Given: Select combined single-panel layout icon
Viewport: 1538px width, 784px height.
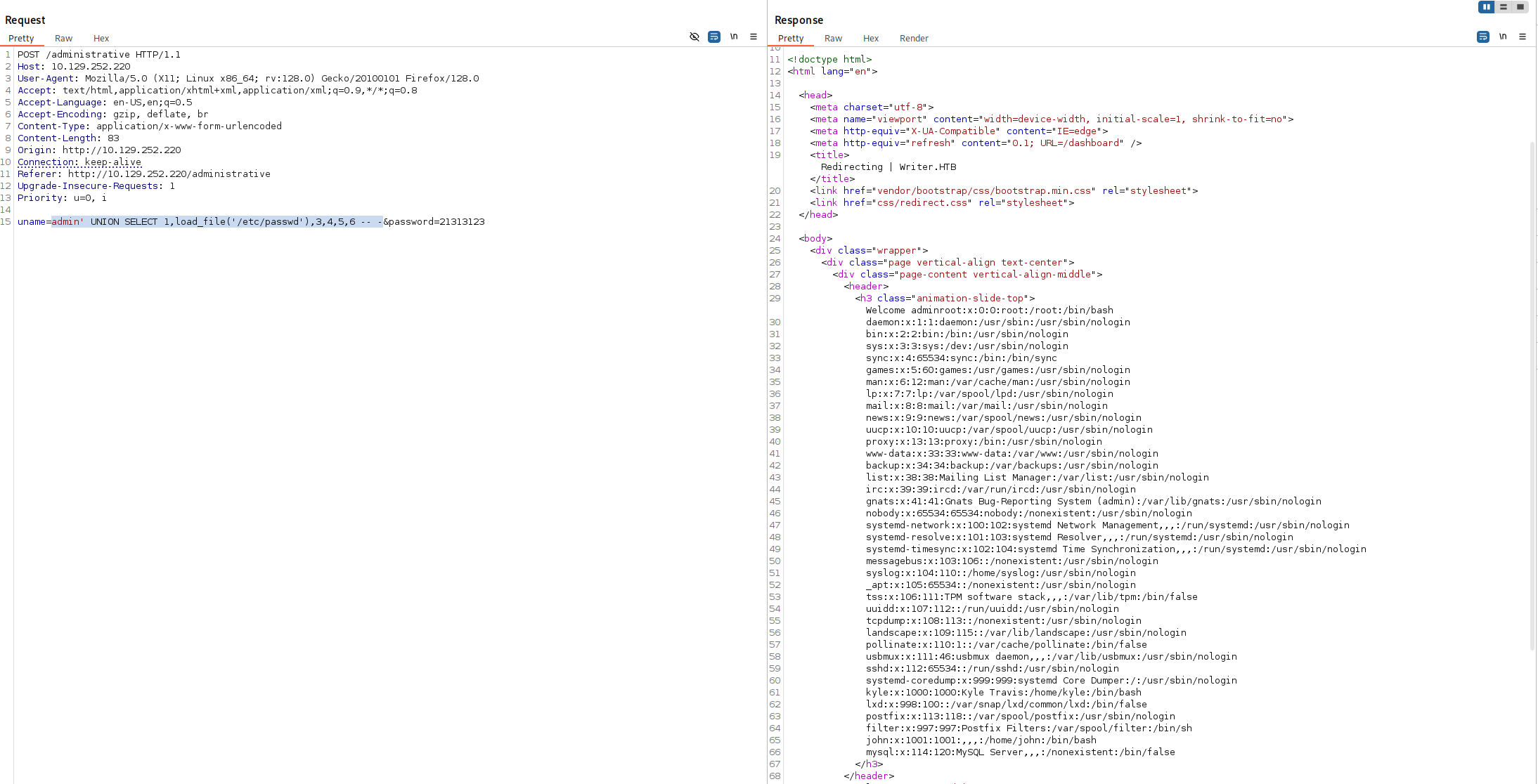Looking at the screenshot, I should point(1520,7).
